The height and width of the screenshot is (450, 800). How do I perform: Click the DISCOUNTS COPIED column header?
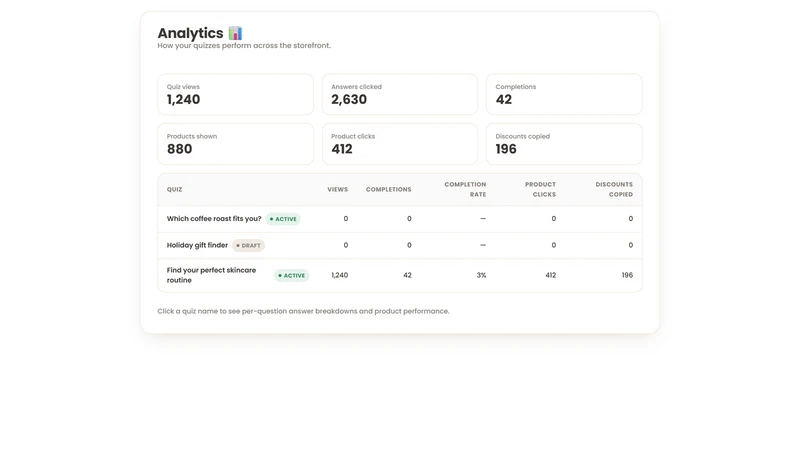coord(614,190)
